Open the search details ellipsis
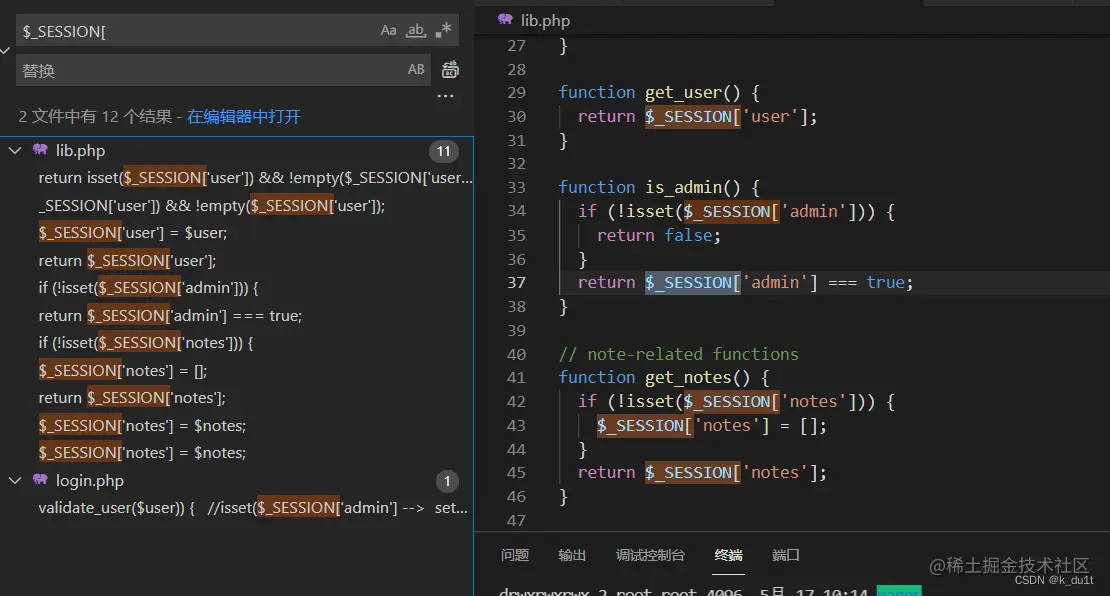 coord(445,96)
